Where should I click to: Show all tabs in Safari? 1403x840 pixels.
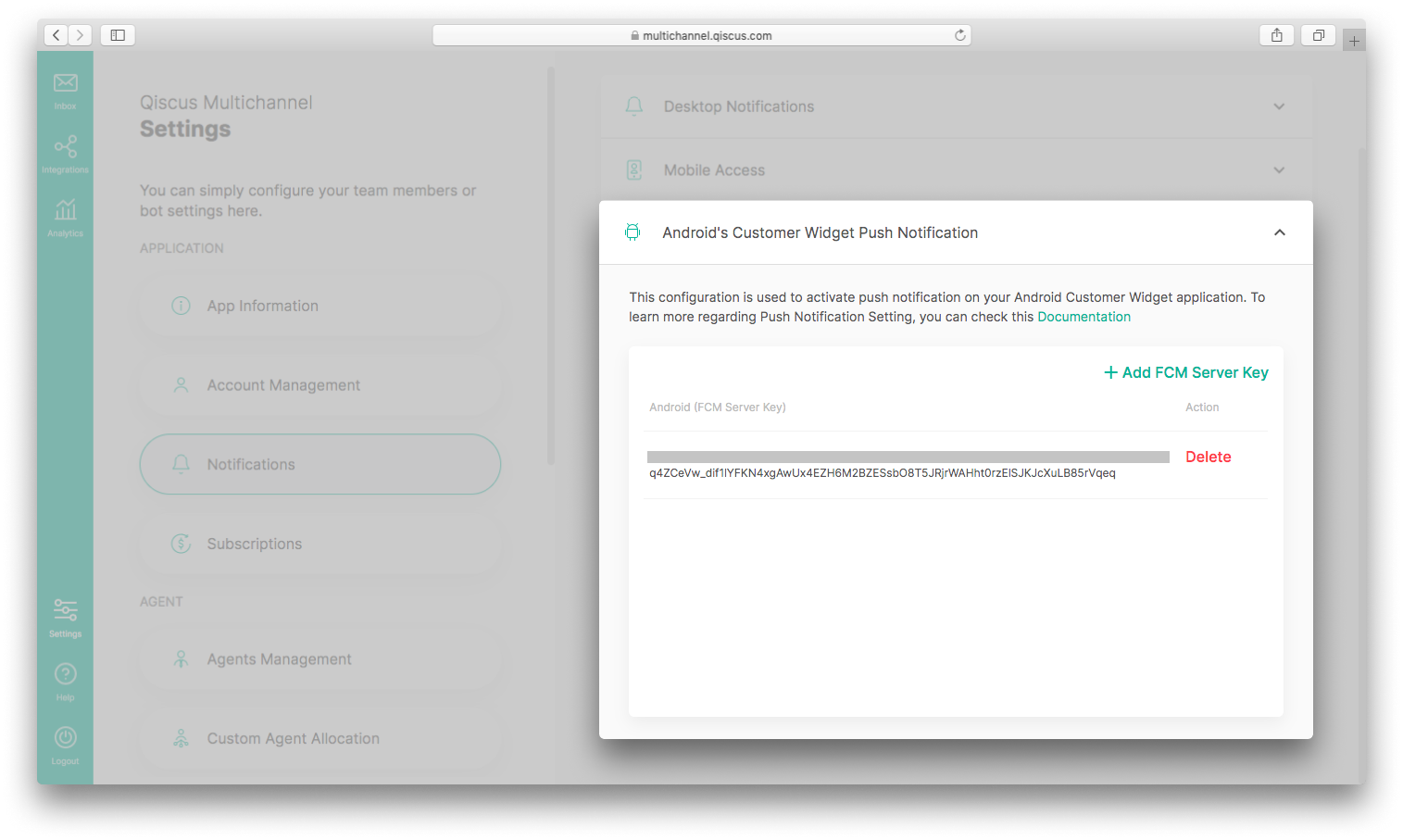click(1318, 35)
